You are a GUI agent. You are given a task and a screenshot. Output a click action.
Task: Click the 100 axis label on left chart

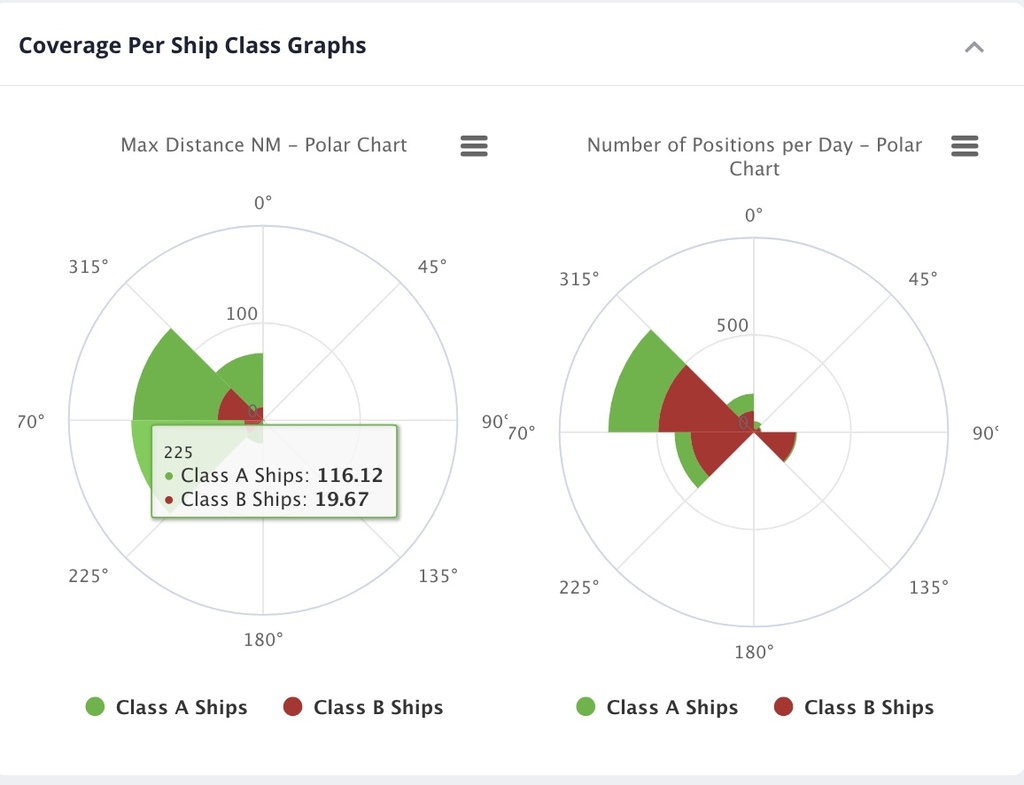point(242,313)
